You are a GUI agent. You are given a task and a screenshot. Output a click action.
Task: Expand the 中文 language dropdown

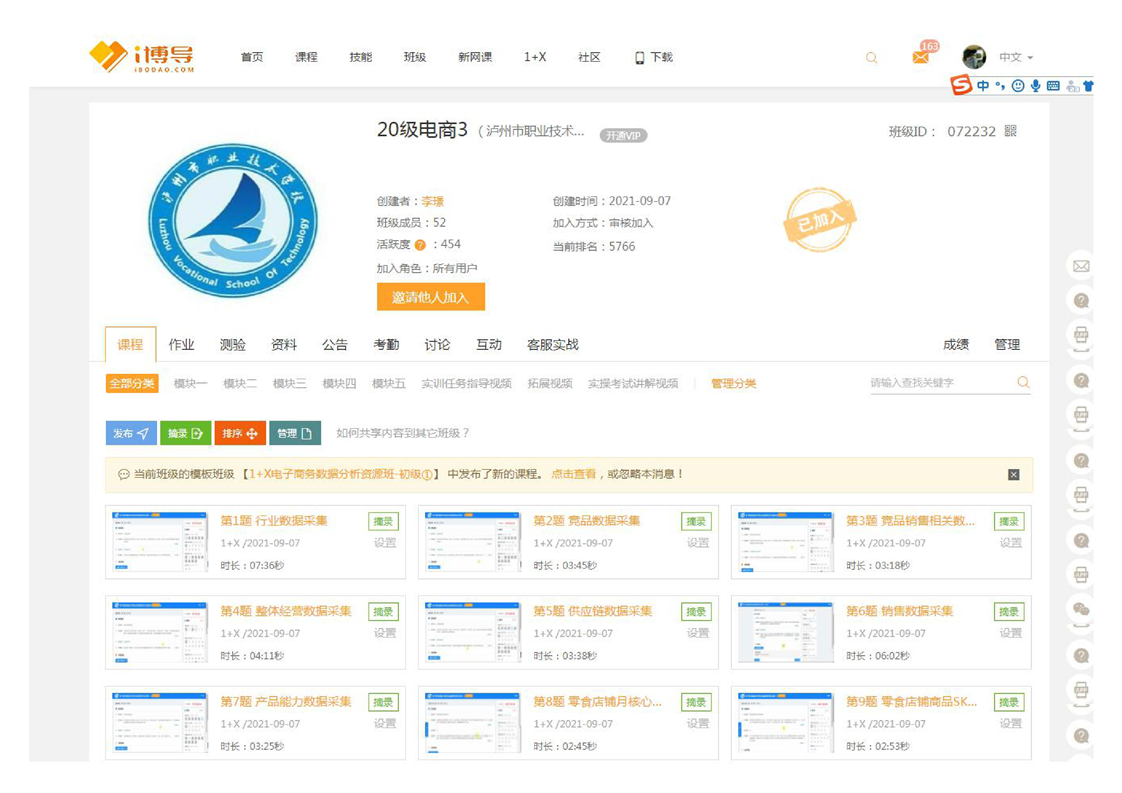pyautogui.click(x=1016, y=58)
